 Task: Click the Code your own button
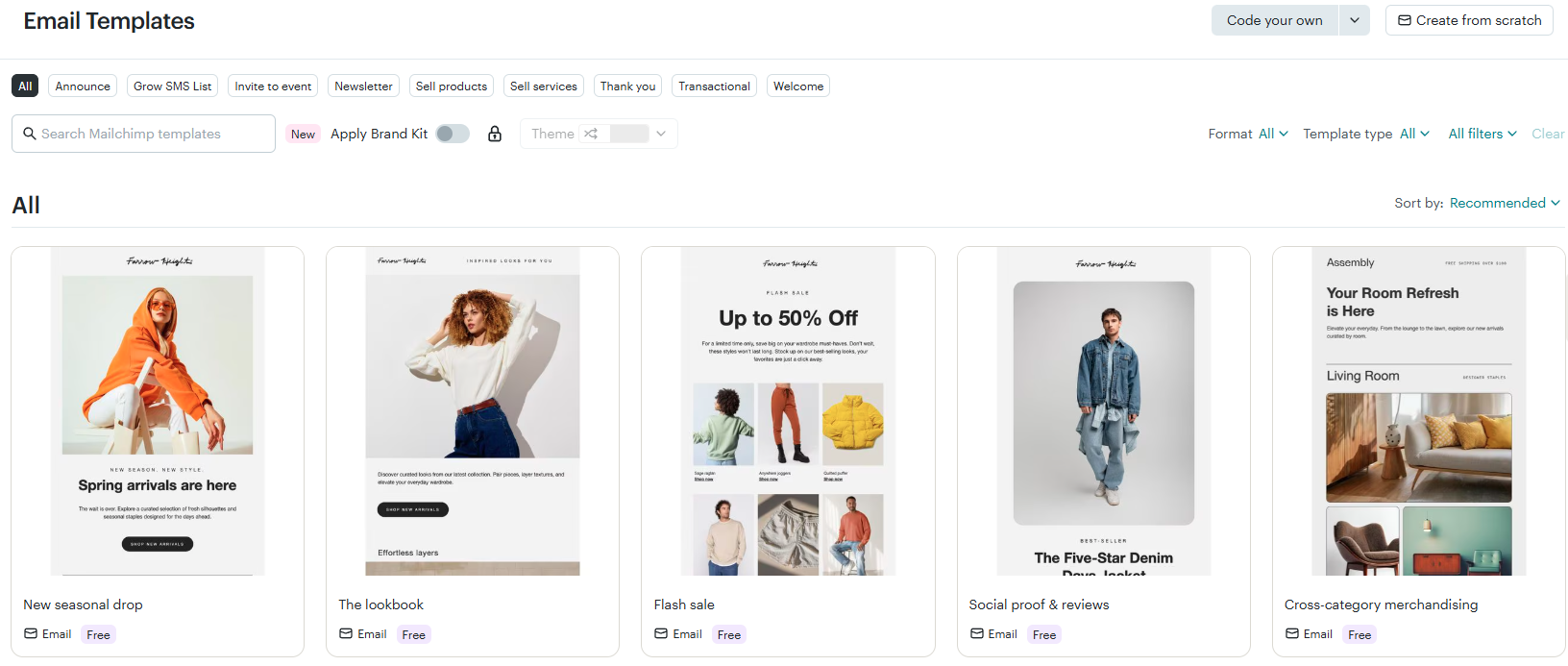click(1275, 20)
